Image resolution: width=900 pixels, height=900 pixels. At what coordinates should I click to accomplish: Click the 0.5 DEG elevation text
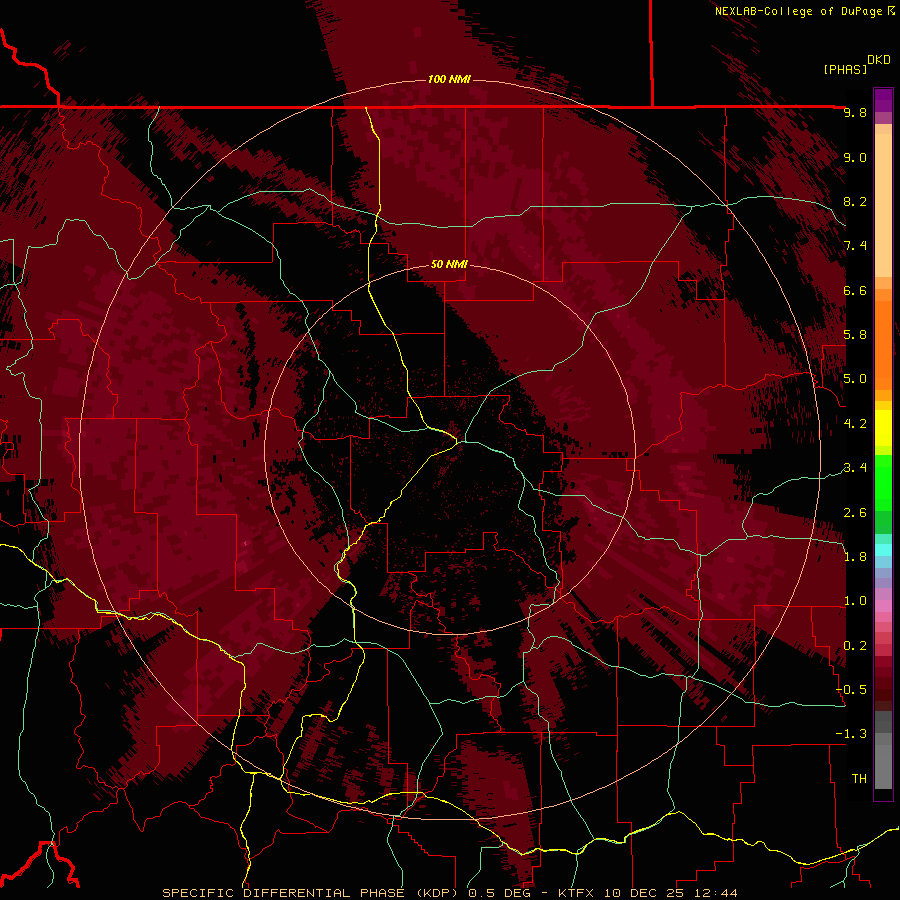[x=499, y=893]
